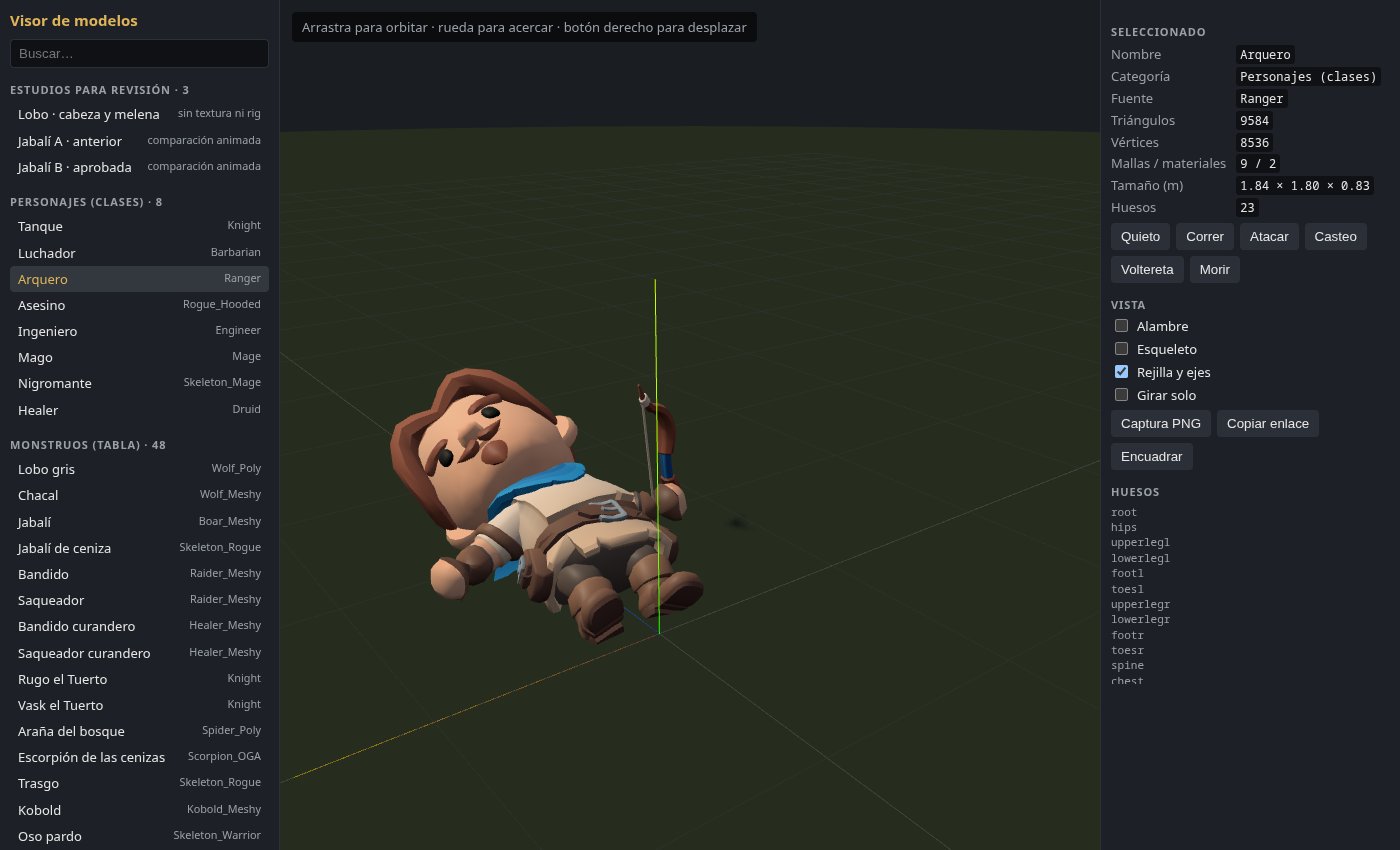Screen dimensions: 1400x850
Task: Select the Mago model
Action: tap(139, 357)
